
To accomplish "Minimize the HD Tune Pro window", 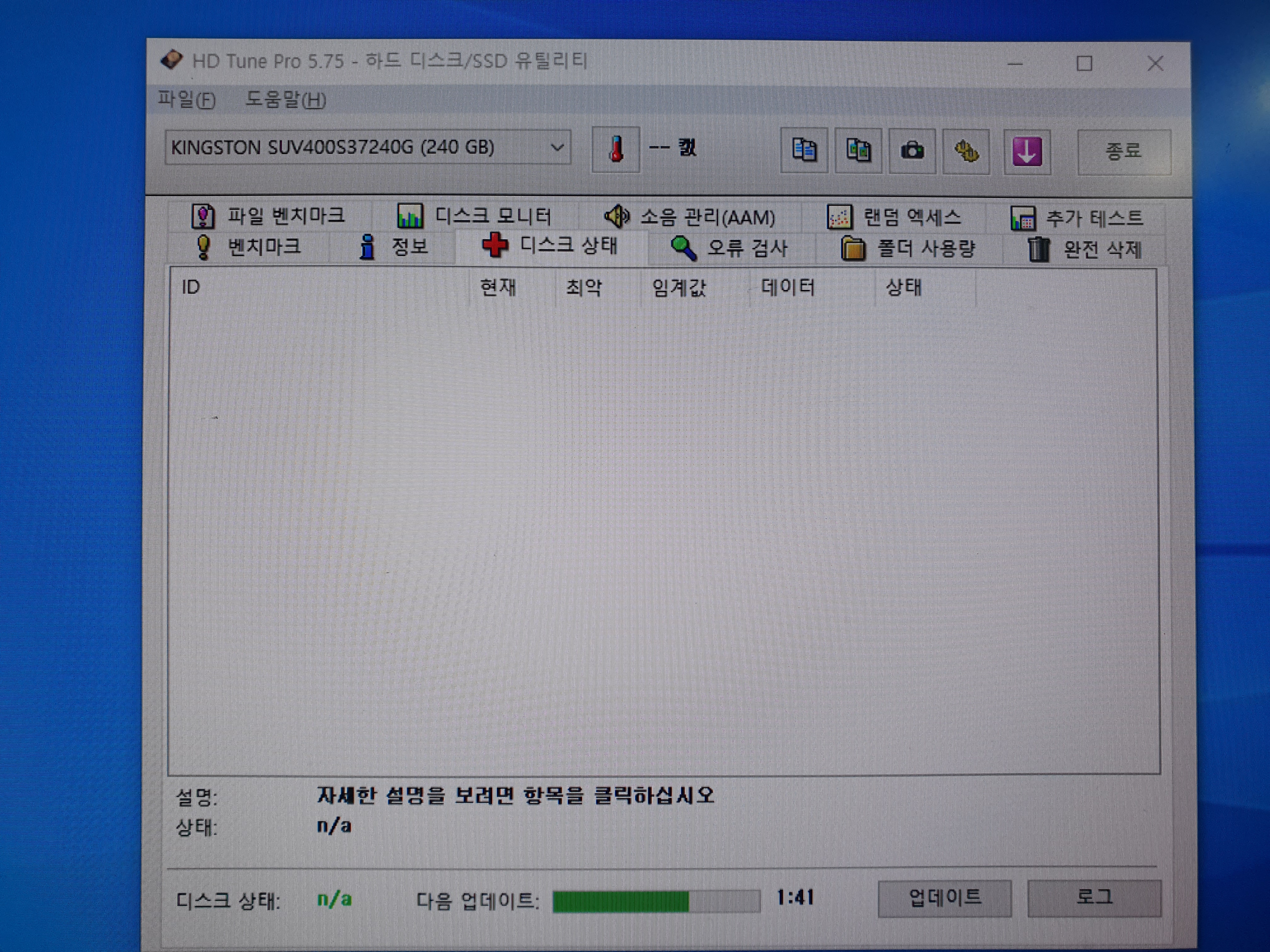I will point(1015,64).
